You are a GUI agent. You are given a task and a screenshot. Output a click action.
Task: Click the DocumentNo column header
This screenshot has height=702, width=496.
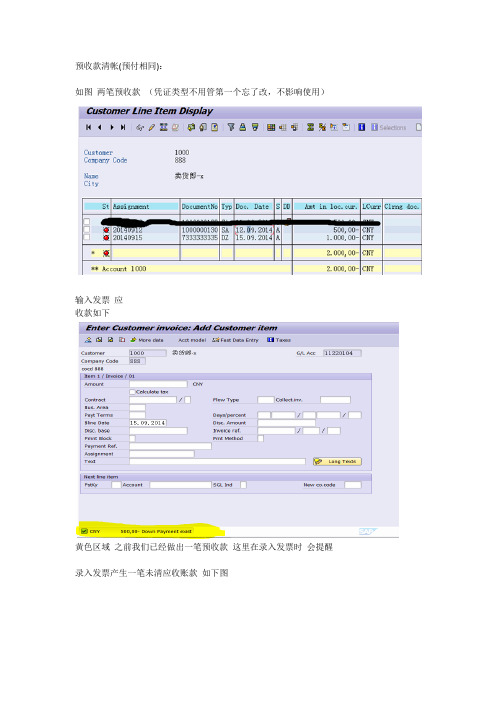tap(200, 206)
